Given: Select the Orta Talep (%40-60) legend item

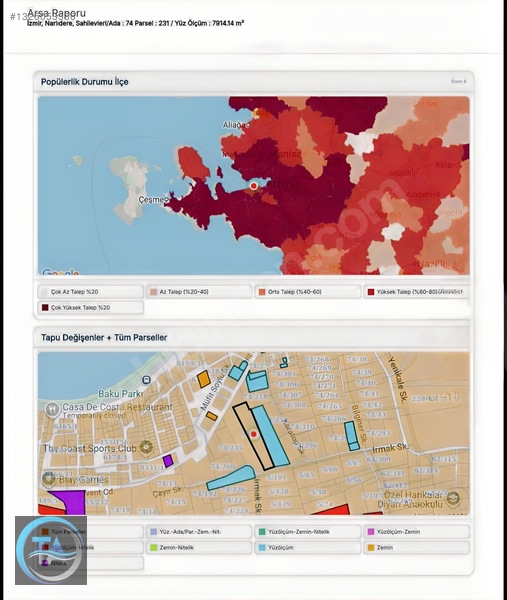Looking at the screenshot, I should (308, 292).
